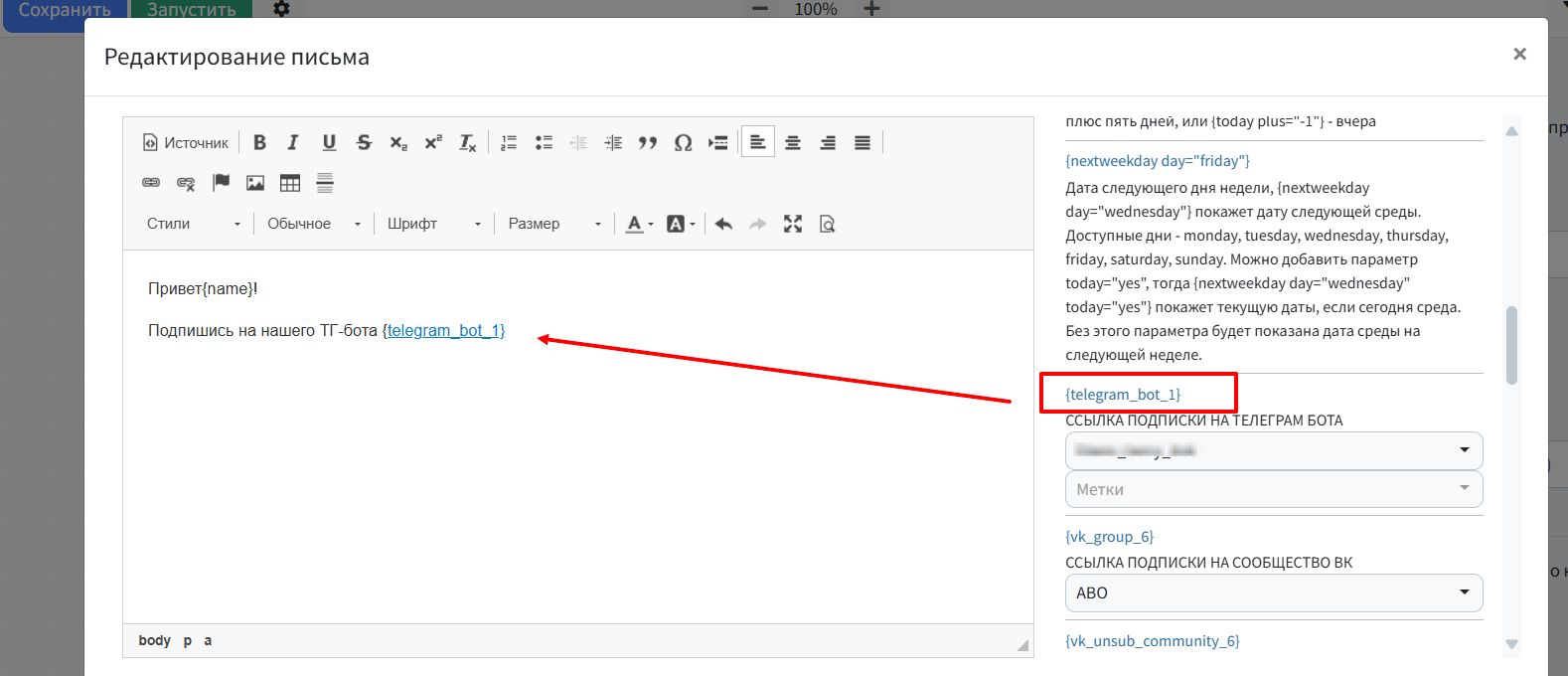Image resolution: width=1568 pixels, height=676 pixels.
Task: Remove hyperlink with unlink icon
Action: [x=186, y=183]
